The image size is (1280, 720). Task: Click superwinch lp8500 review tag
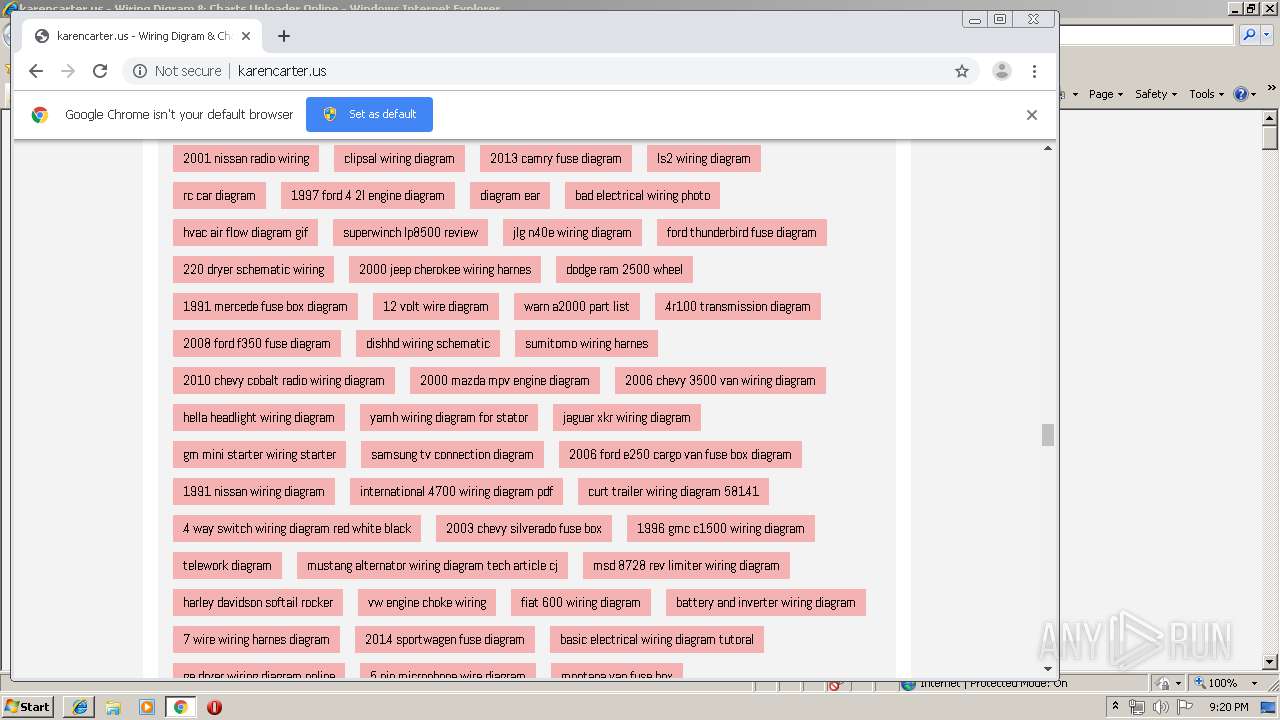pos(410,232)
